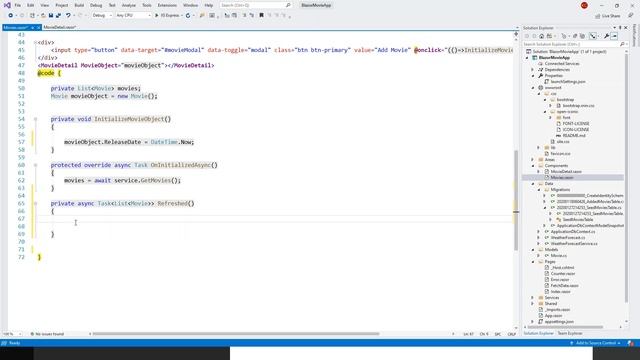This screenshot has width=640, height=360.
Task: Expand the Dependencies node
Action: coord(533,70)
